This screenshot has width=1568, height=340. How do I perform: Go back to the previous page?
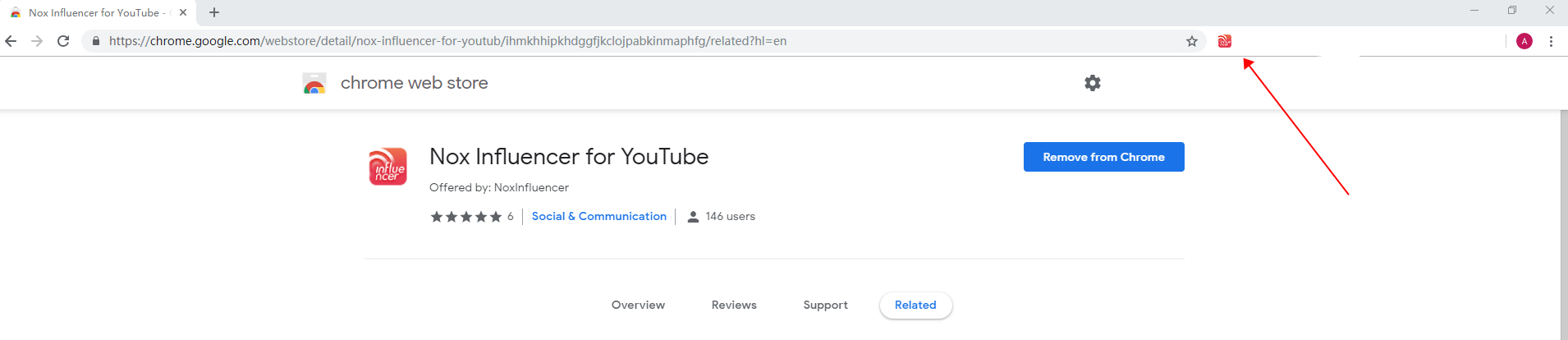point(11,41)
